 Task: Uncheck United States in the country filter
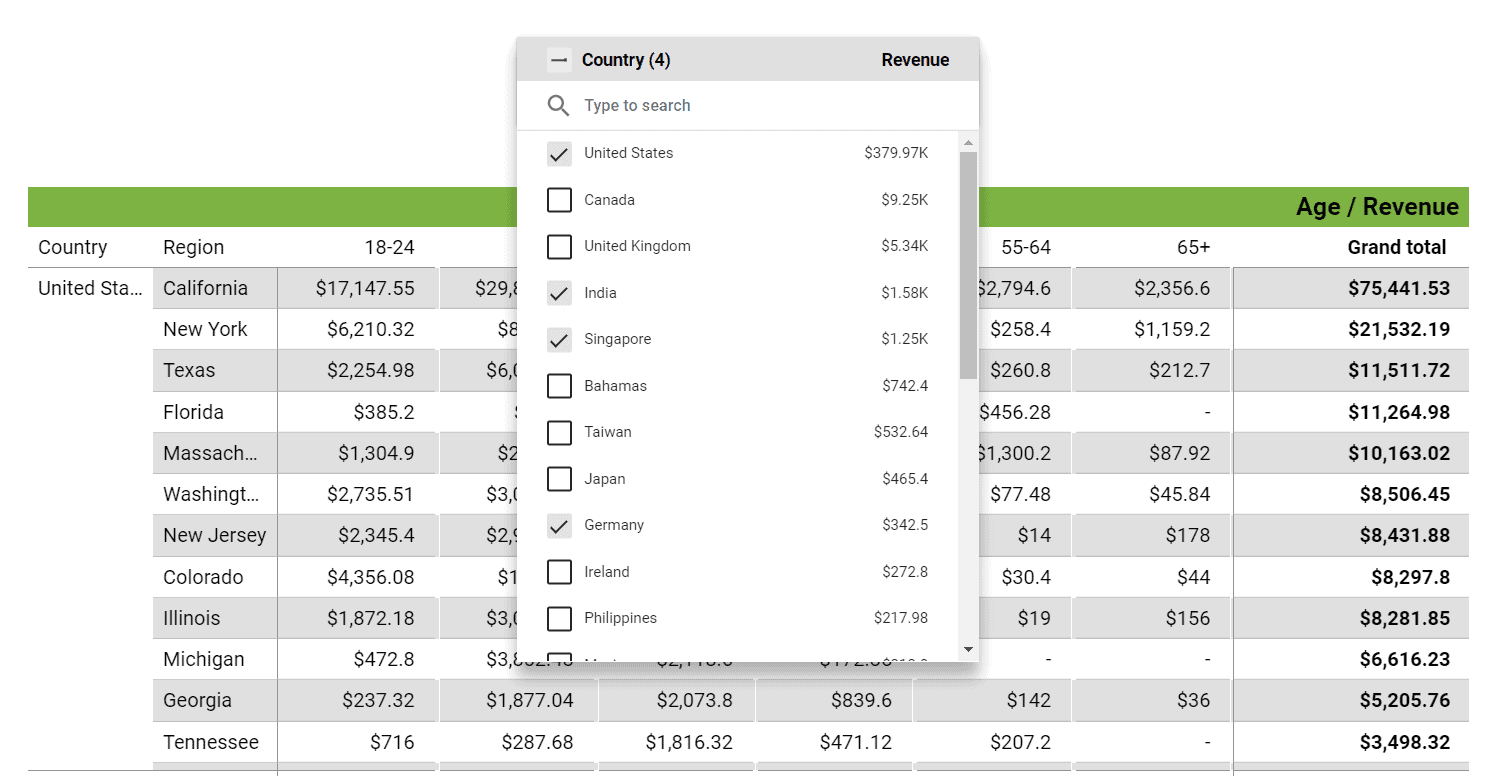[x=559, y=153]
